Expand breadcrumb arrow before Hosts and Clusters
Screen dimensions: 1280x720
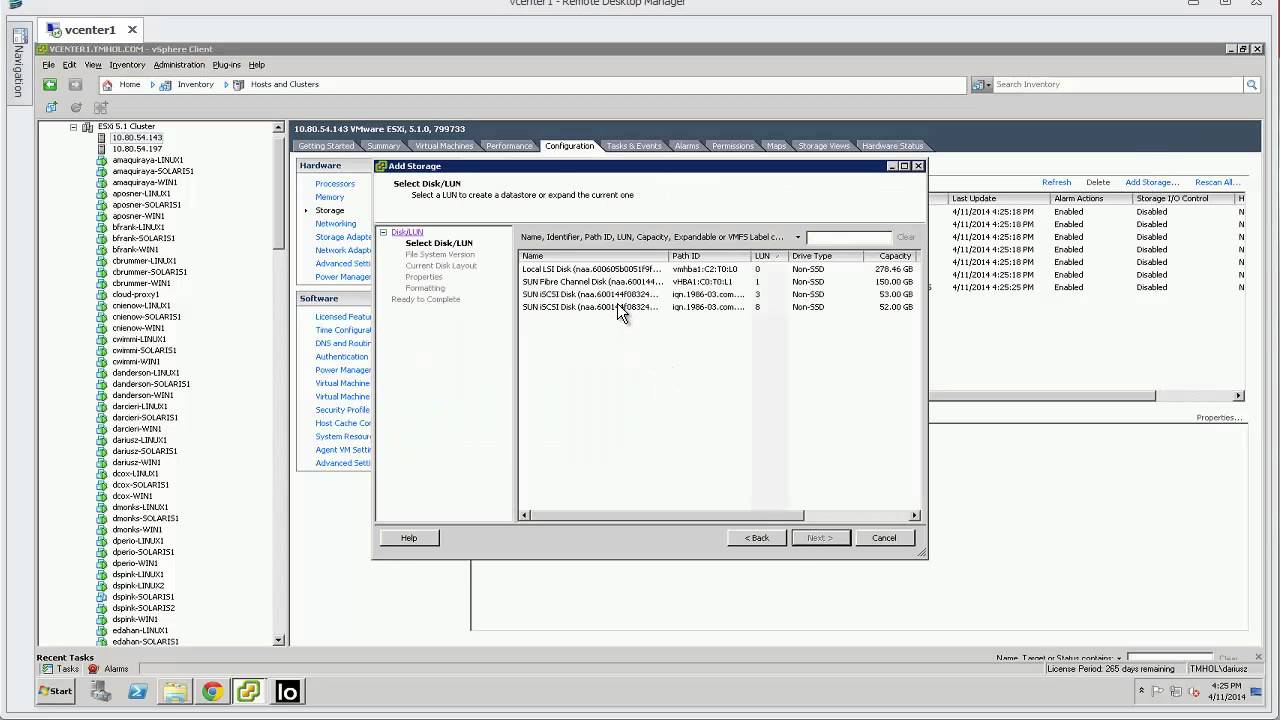pyautogui.click(x=225, y=85)
